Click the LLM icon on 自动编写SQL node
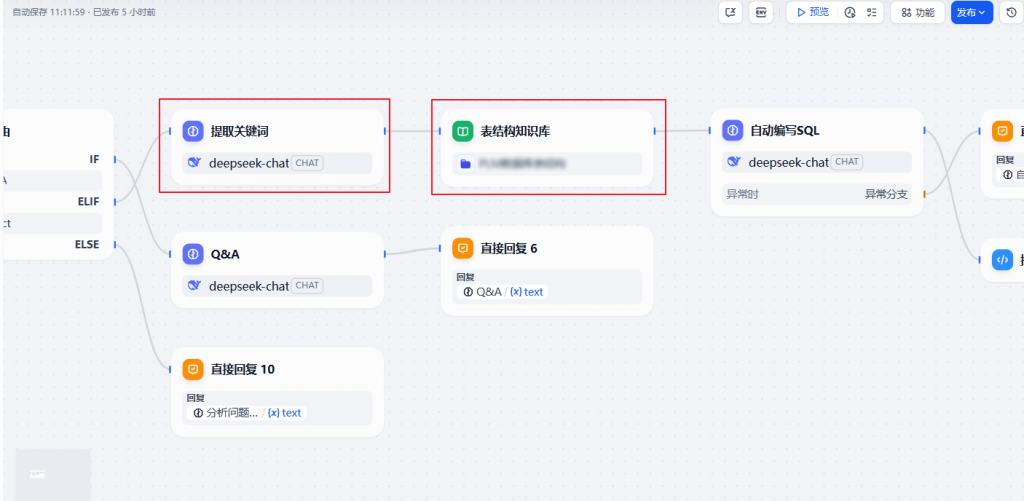Viewport: 1024px width, 501px height. point(733,131)
